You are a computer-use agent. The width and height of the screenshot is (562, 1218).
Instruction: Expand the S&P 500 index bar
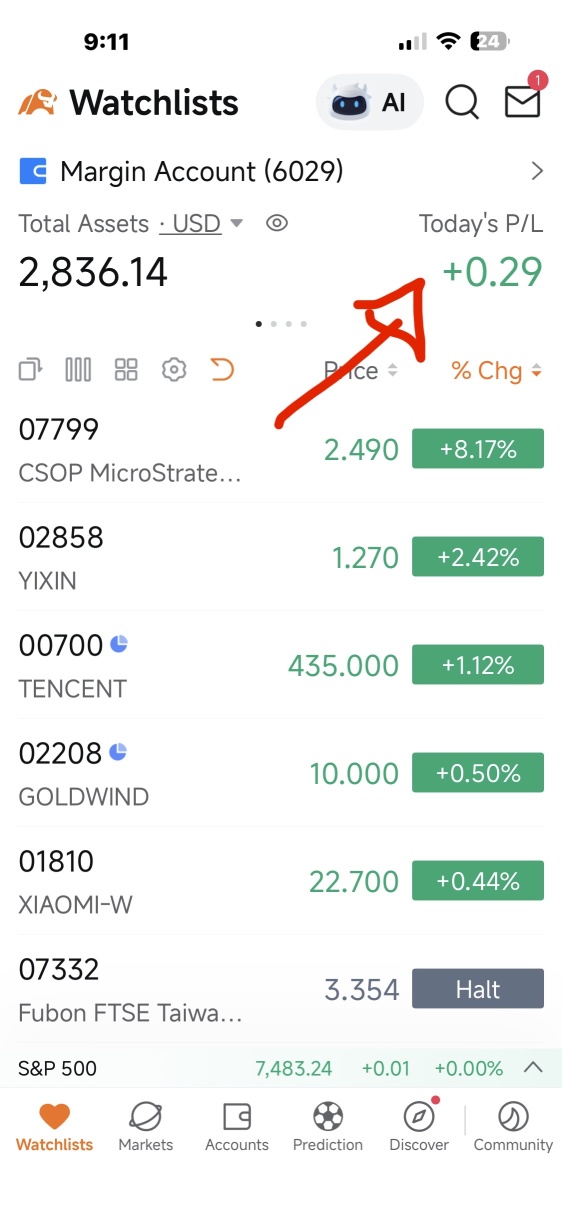pyautogui.click(x=534, y=1068)
